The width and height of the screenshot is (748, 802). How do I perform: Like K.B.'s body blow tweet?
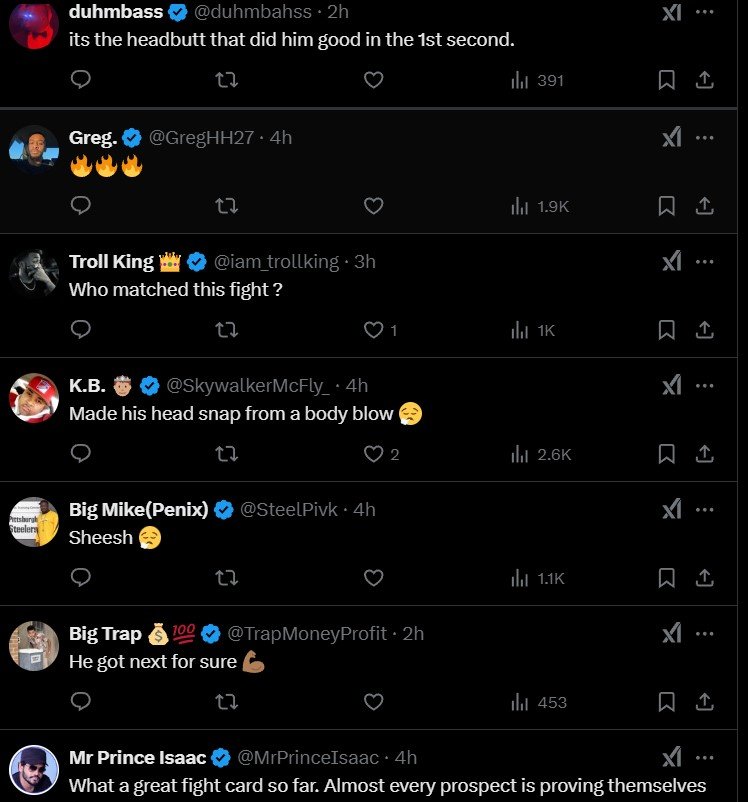click(373, 453)
